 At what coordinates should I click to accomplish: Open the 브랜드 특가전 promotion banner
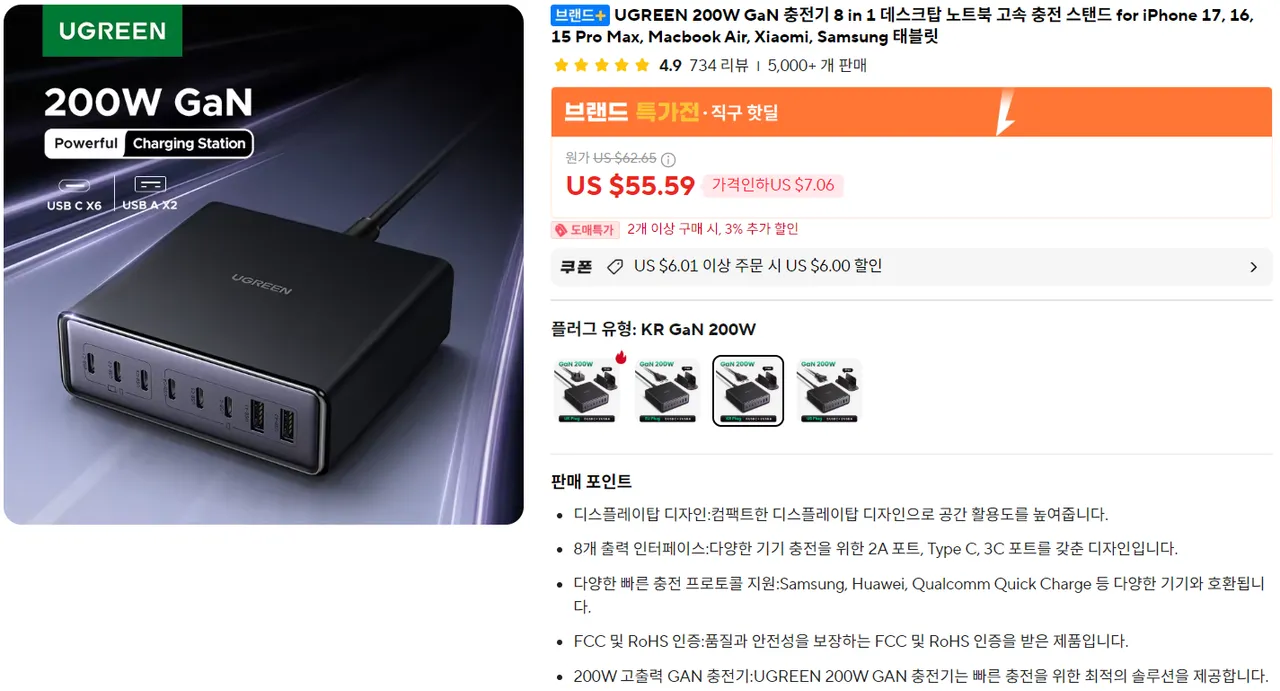pyautogui.click(x=912, y=112)
